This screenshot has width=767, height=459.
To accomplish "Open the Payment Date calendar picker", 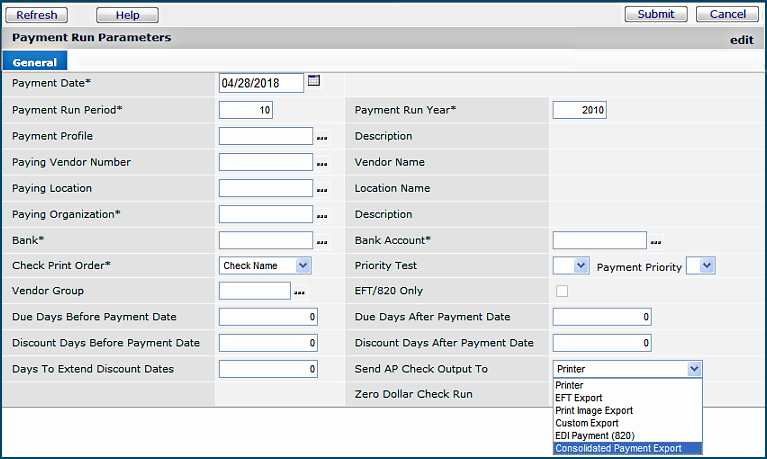I will [313, 81].
